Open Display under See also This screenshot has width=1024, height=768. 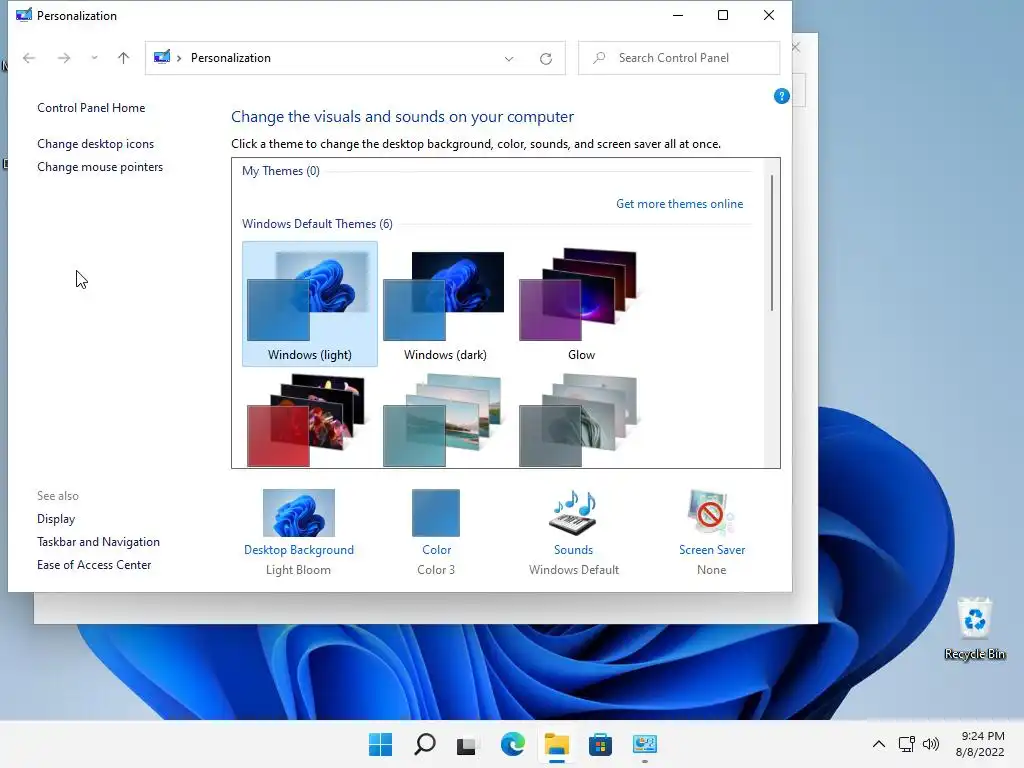(56, 519)
